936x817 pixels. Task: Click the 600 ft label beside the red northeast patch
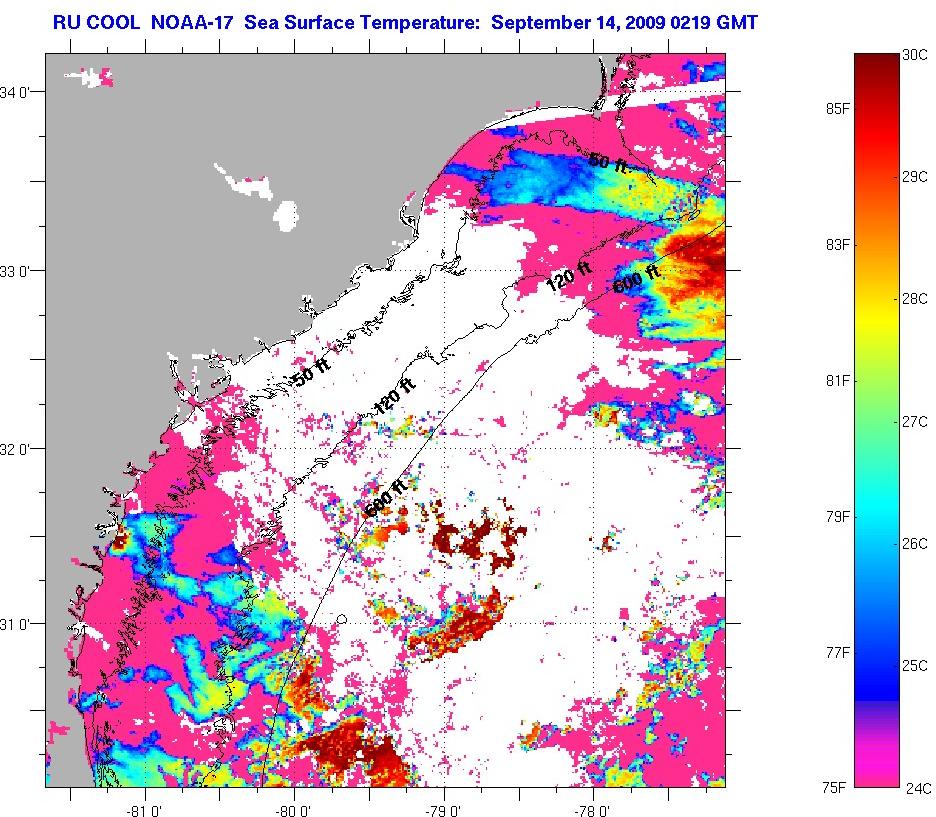[636, 278]
